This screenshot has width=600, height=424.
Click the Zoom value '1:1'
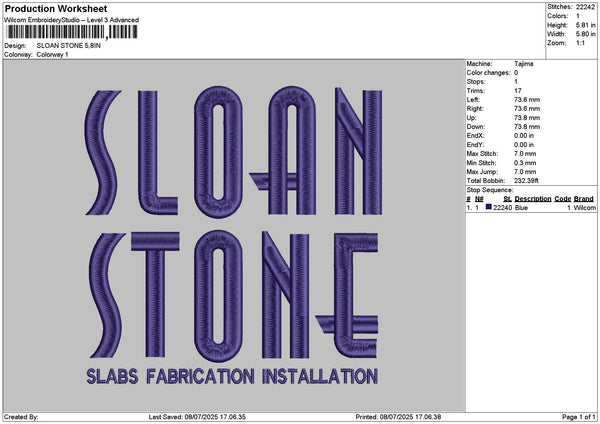pos(580,43)
